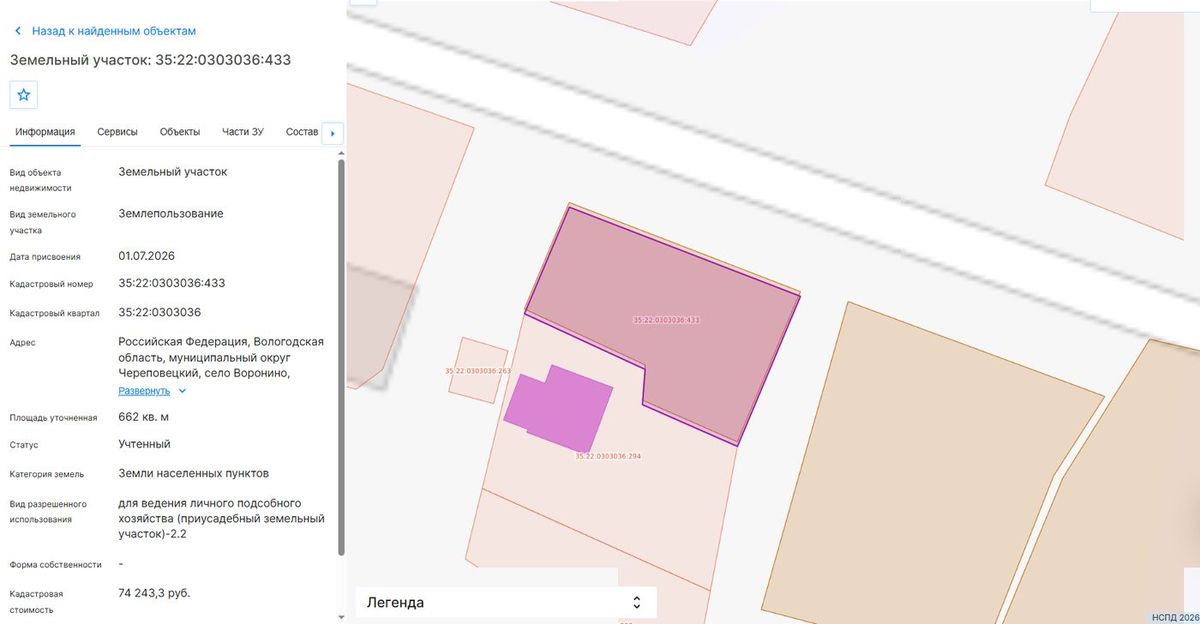Click the permitted use text для ведения личного
Screen dimensions: 1200x624
coord(222,519)
